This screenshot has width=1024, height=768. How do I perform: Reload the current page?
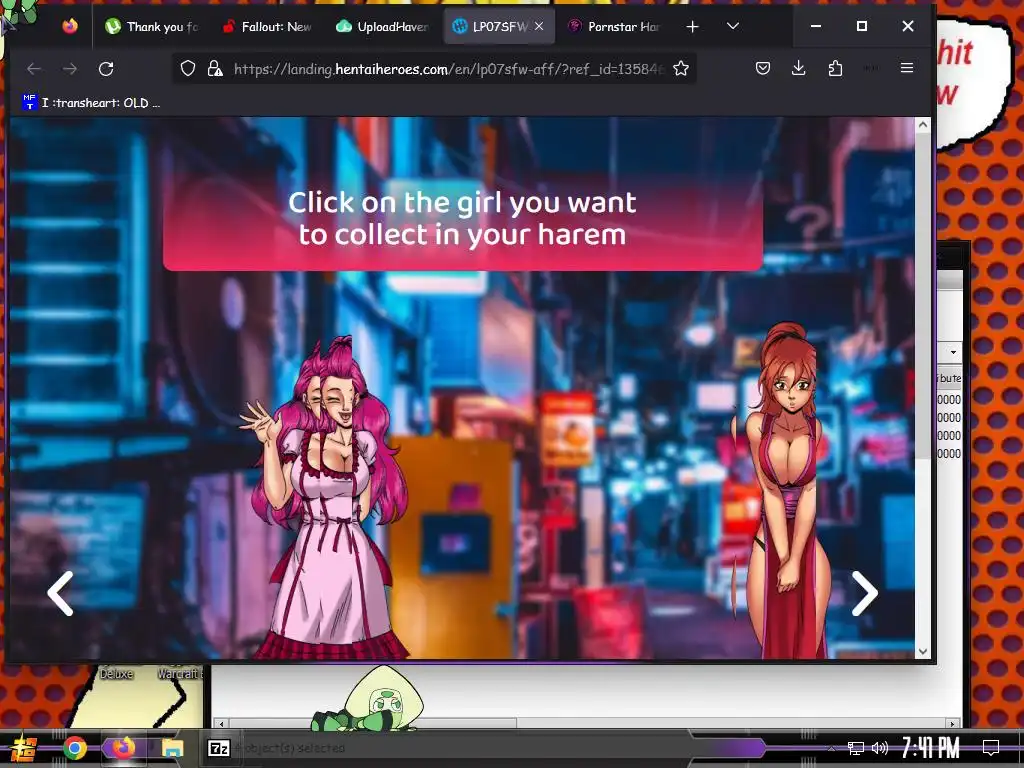[106, 69]
